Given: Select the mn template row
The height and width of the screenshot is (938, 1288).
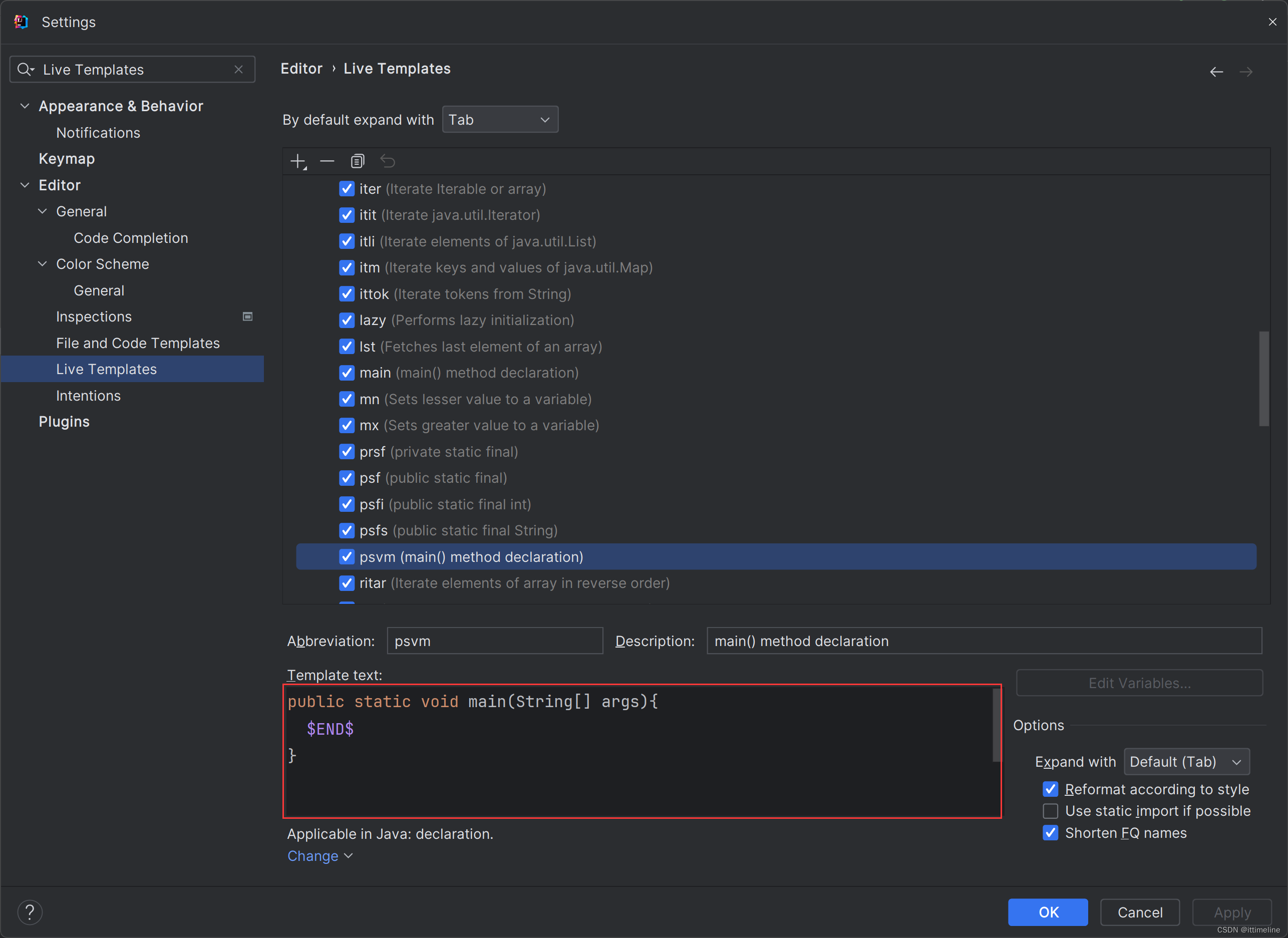Looking at the screenshot, I should coord(776,399).
